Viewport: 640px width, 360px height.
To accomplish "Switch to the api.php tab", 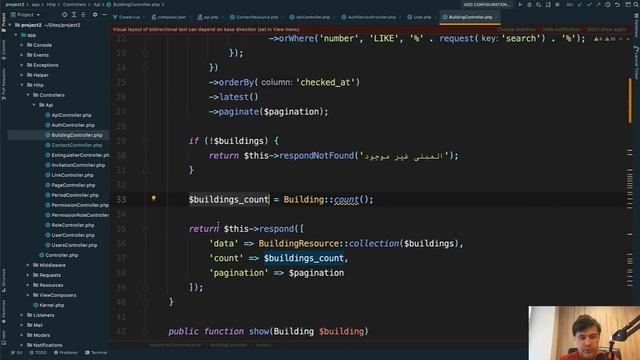I will pos(209,17).
